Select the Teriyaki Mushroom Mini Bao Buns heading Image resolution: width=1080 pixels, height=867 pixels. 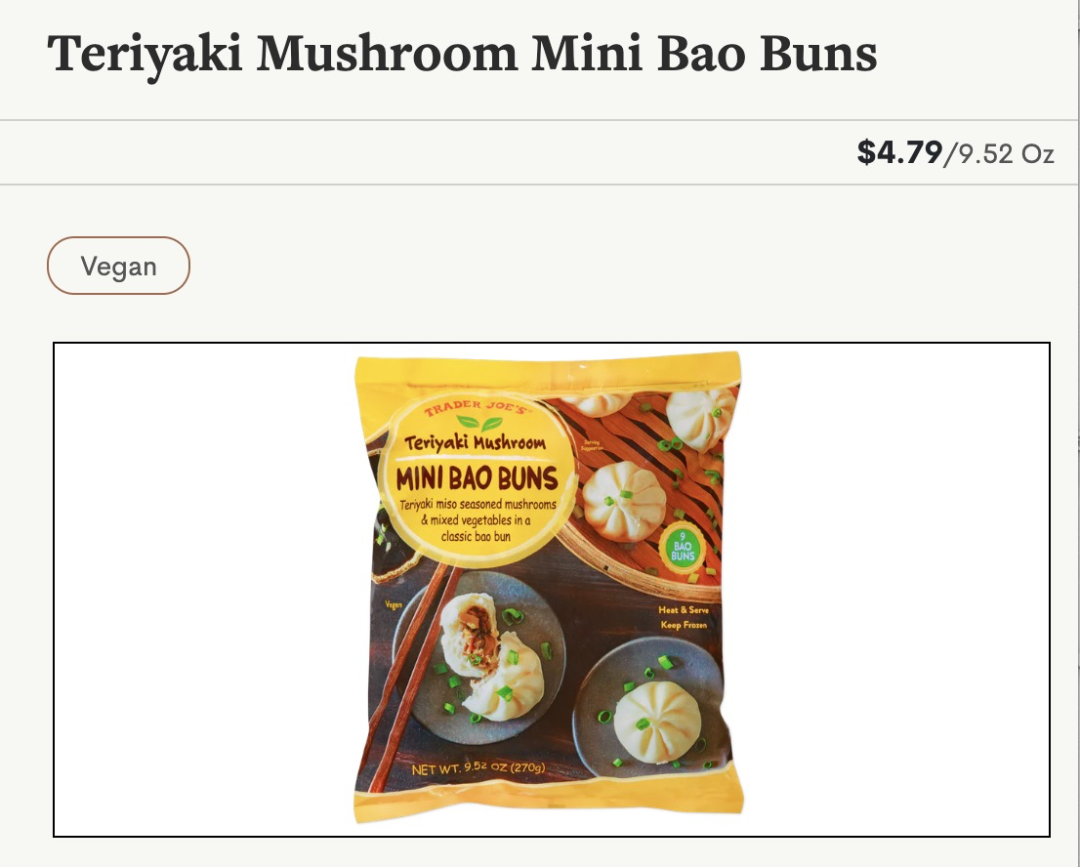(x=462, y=54)
